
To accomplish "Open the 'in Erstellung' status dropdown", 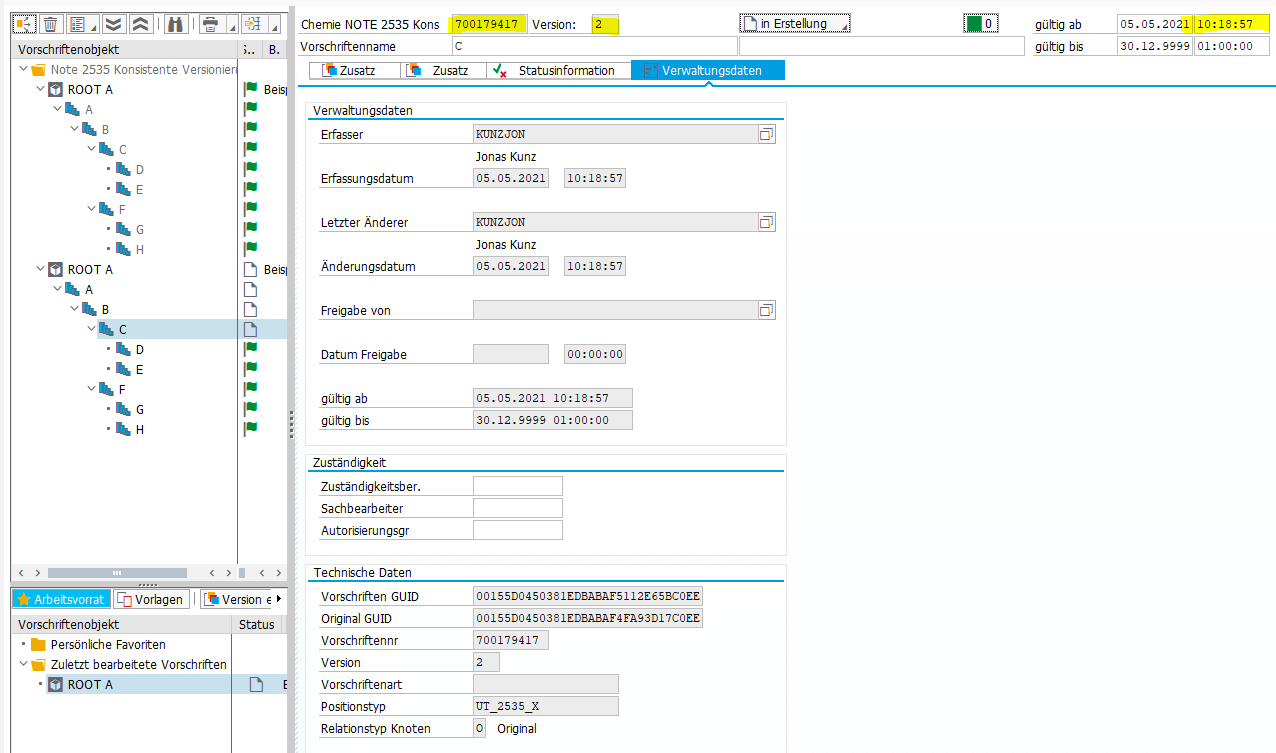I will pos(795,24).
